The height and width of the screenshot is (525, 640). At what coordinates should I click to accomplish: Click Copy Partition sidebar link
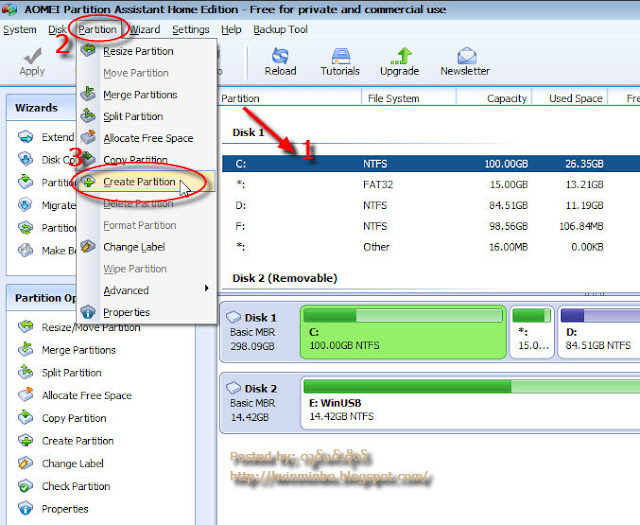(74, 418)
